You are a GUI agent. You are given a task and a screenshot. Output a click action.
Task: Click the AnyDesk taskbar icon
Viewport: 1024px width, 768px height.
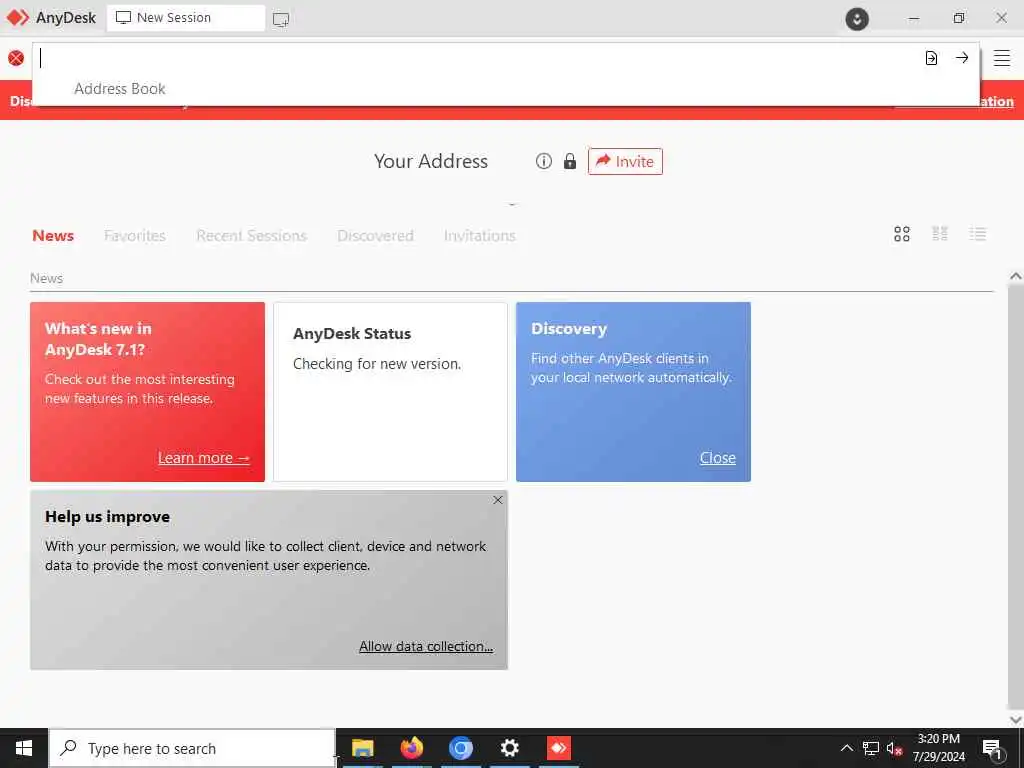tap(558, 748)
